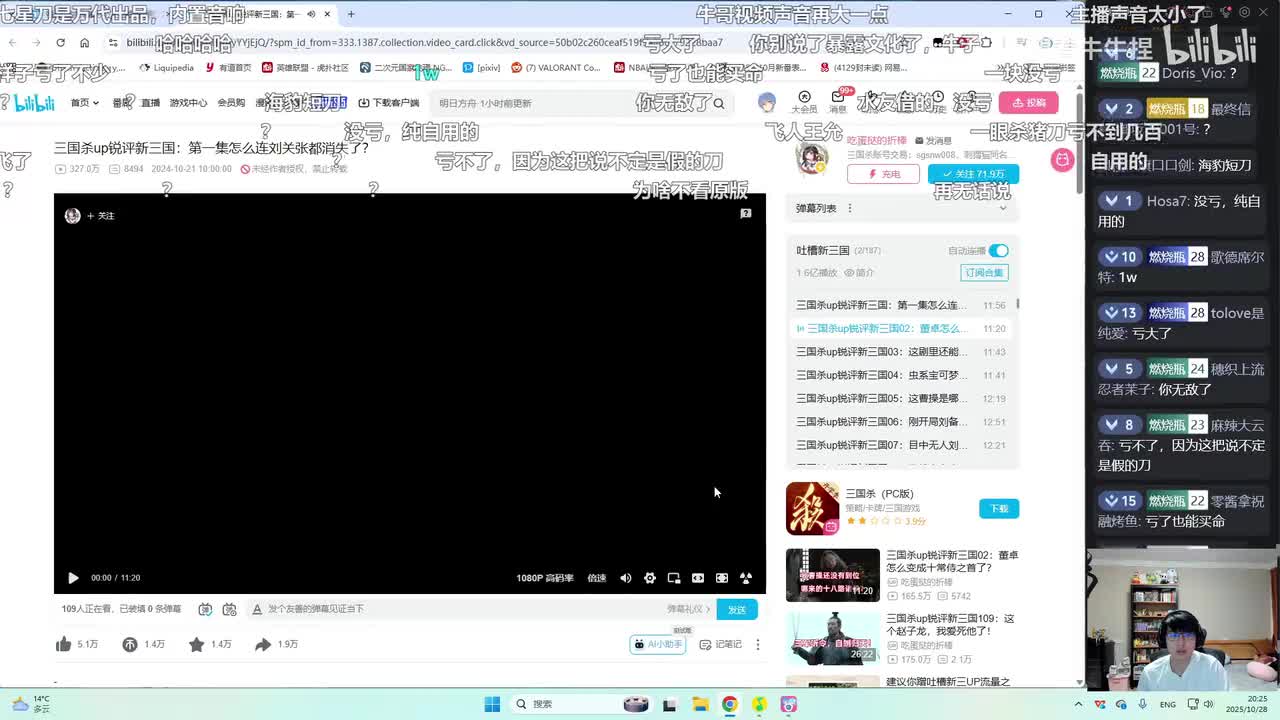Click 下载 button for 三国杀 PC版
Screen dimensions: 1280x720
(998, 508)
